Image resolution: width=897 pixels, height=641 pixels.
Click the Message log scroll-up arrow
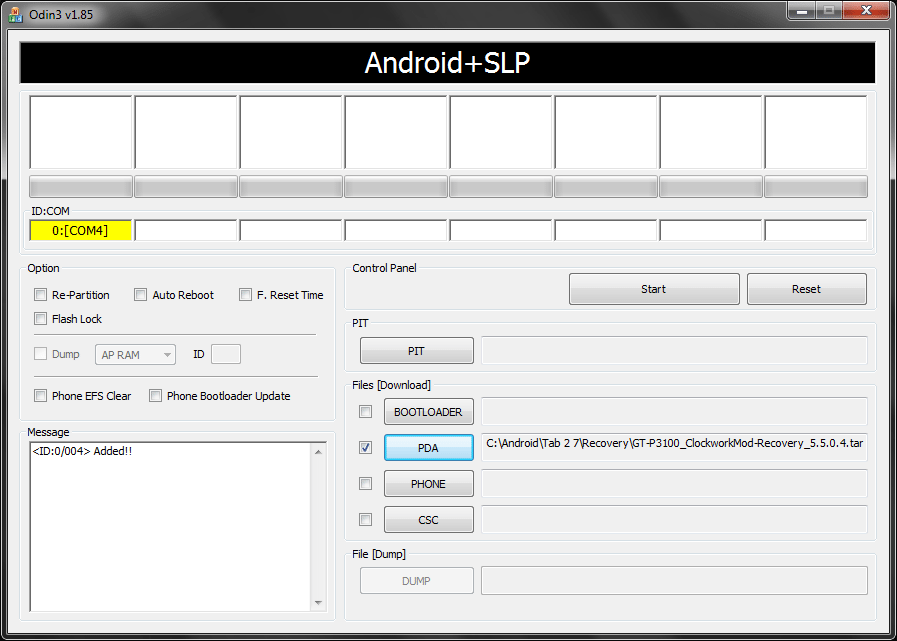[x=319, y=452]
